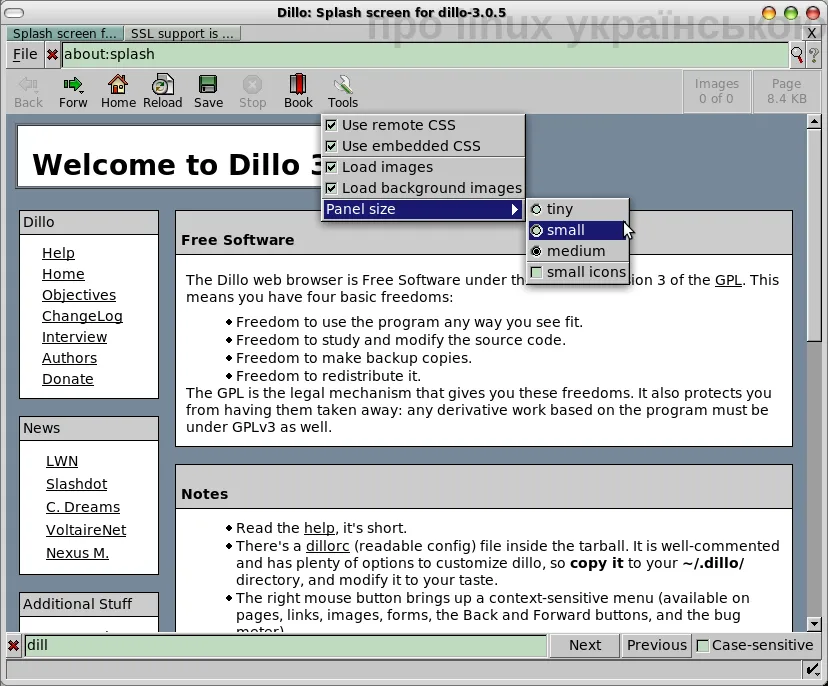Click the Page 8.4 KB indicator
828x686 pixels.
(x=786, y=91)
